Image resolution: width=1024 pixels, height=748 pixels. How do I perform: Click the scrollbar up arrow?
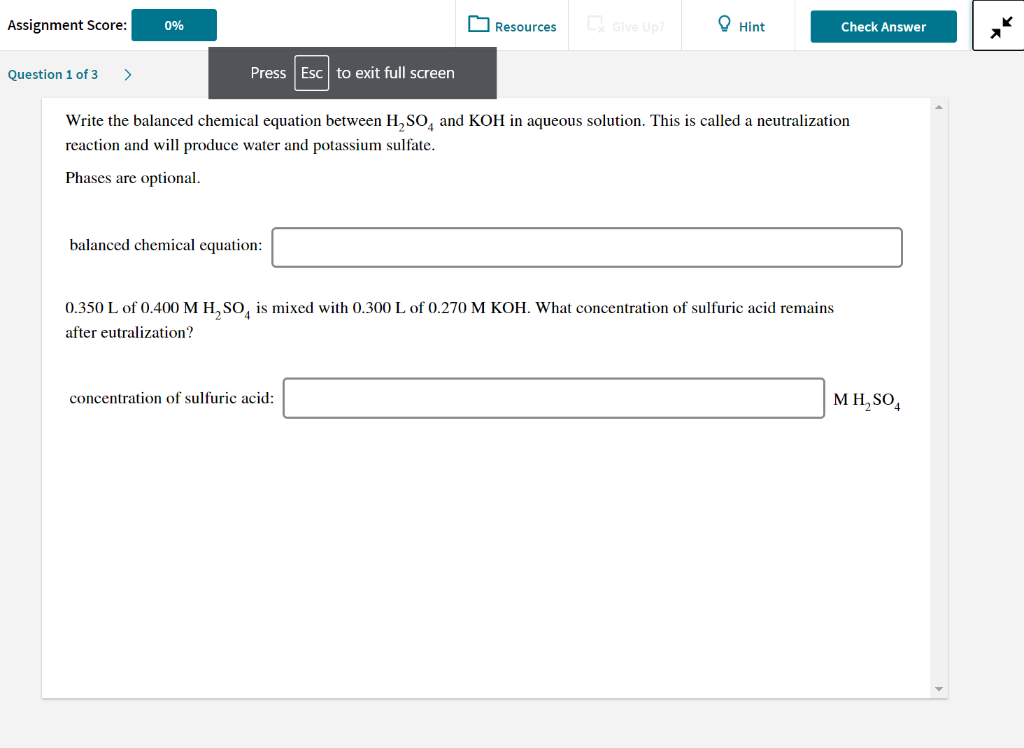[x=938, y=106]
